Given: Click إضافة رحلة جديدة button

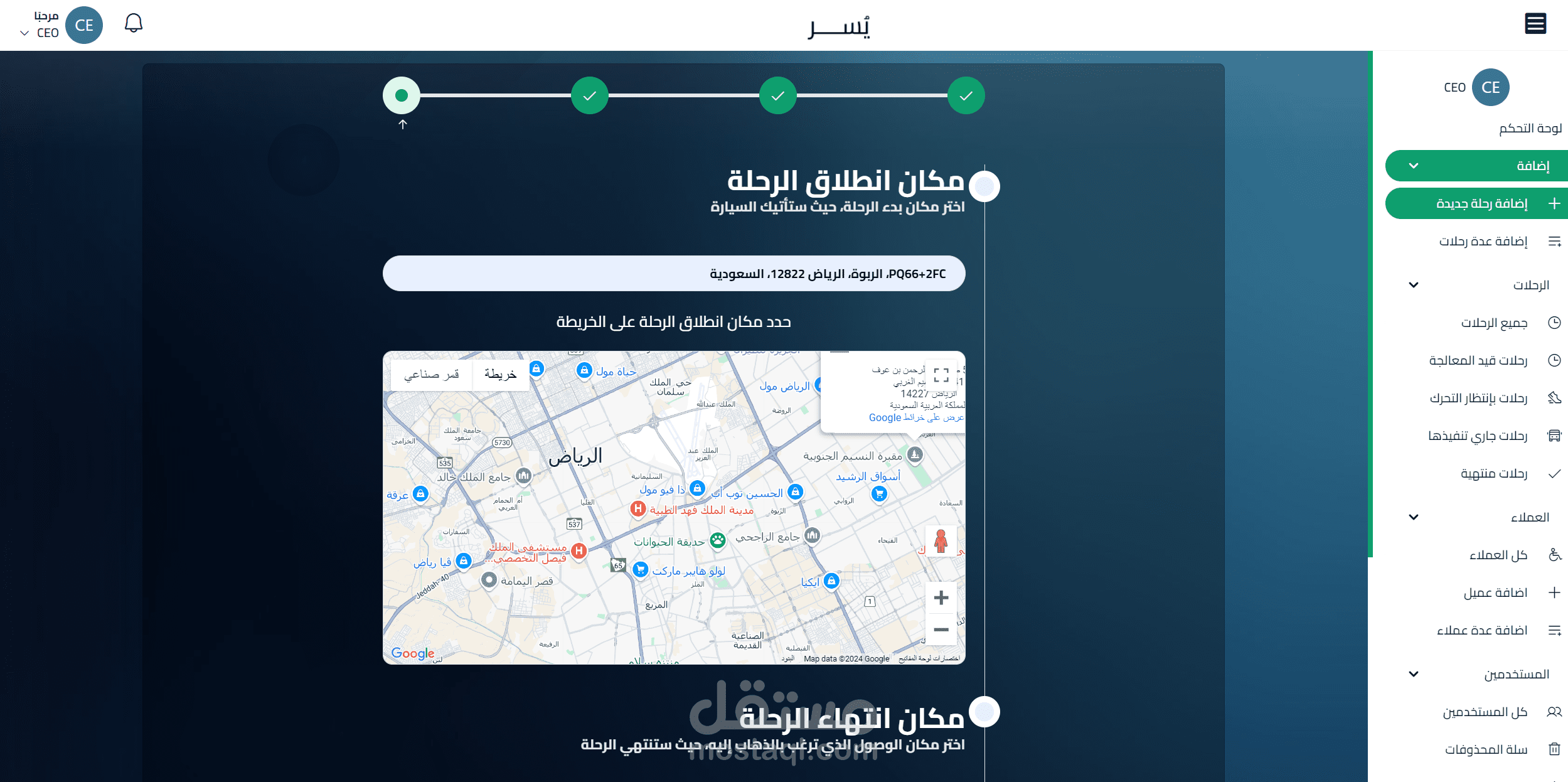Looking at the screenshot, I should [x=1481, y=203].
